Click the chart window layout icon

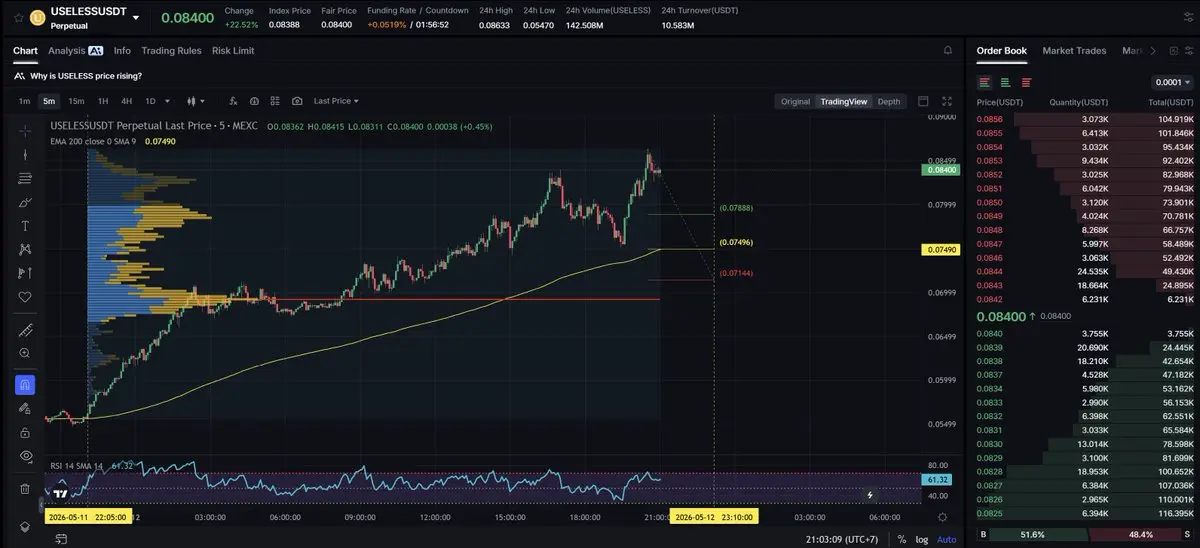923,101
